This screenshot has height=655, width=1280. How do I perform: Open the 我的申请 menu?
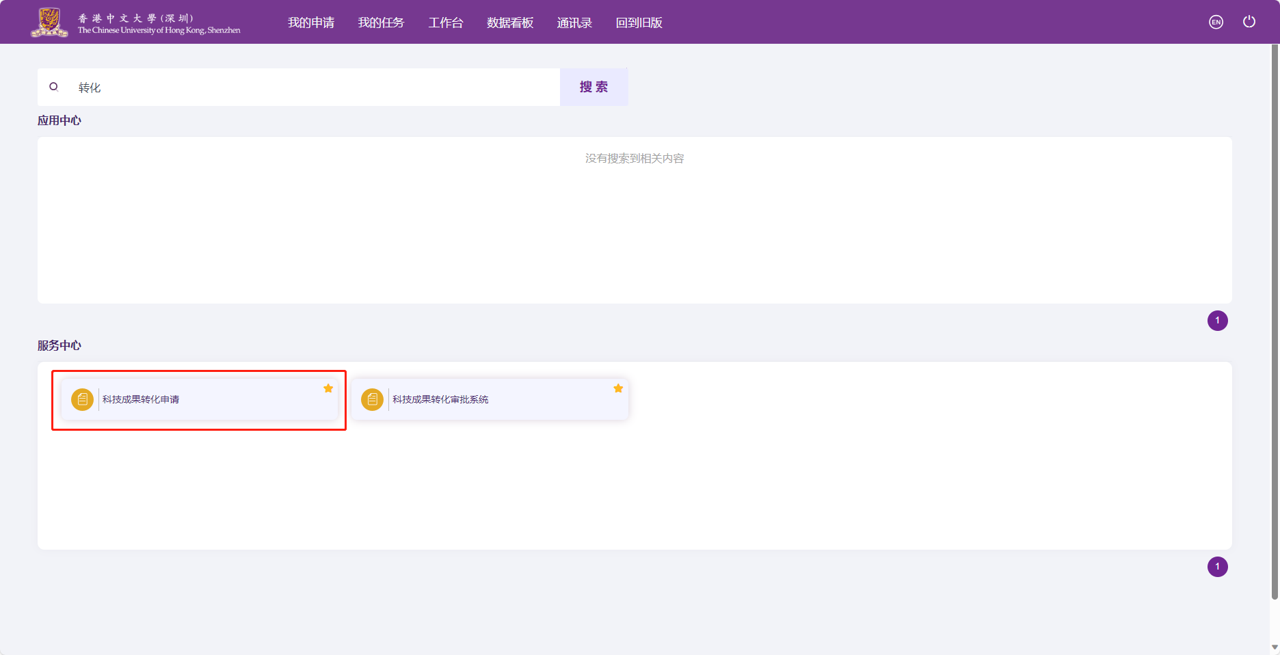(x=311, y=22)
